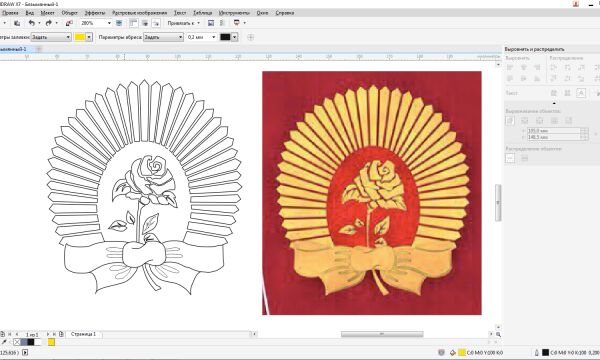
Task: Click the plus quick-customize button on property bar
Action: pos(251,37)
